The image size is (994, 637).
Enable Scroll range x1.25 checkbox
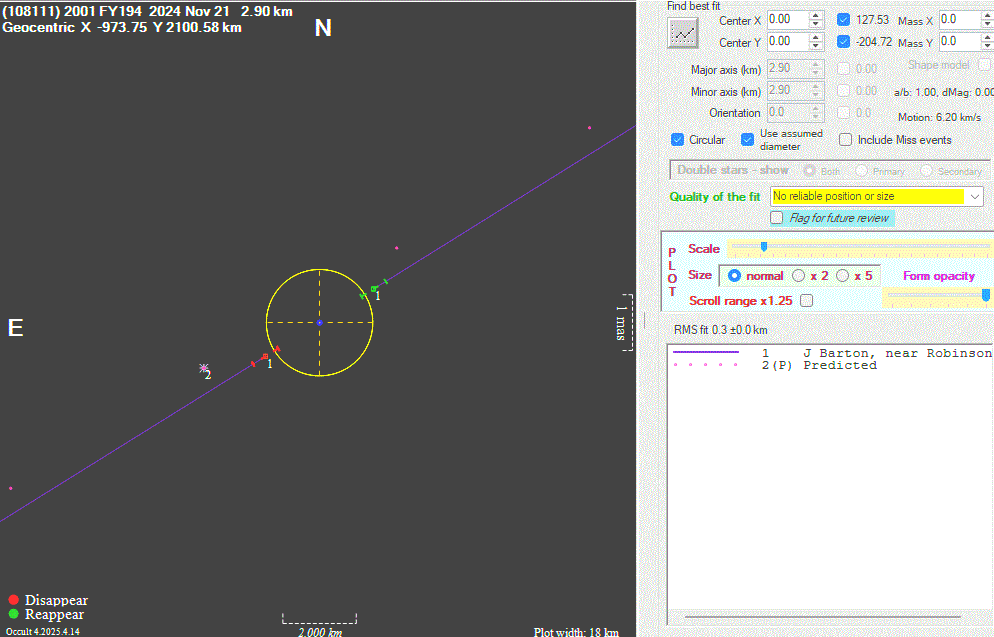tap(806, 300)
